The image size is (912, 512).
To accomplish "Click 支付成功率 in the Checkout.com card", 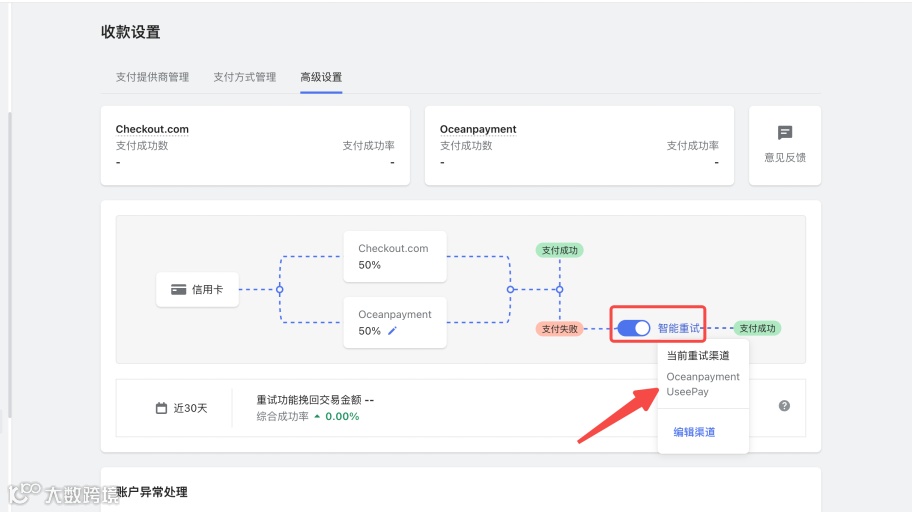I will [368, 145].
